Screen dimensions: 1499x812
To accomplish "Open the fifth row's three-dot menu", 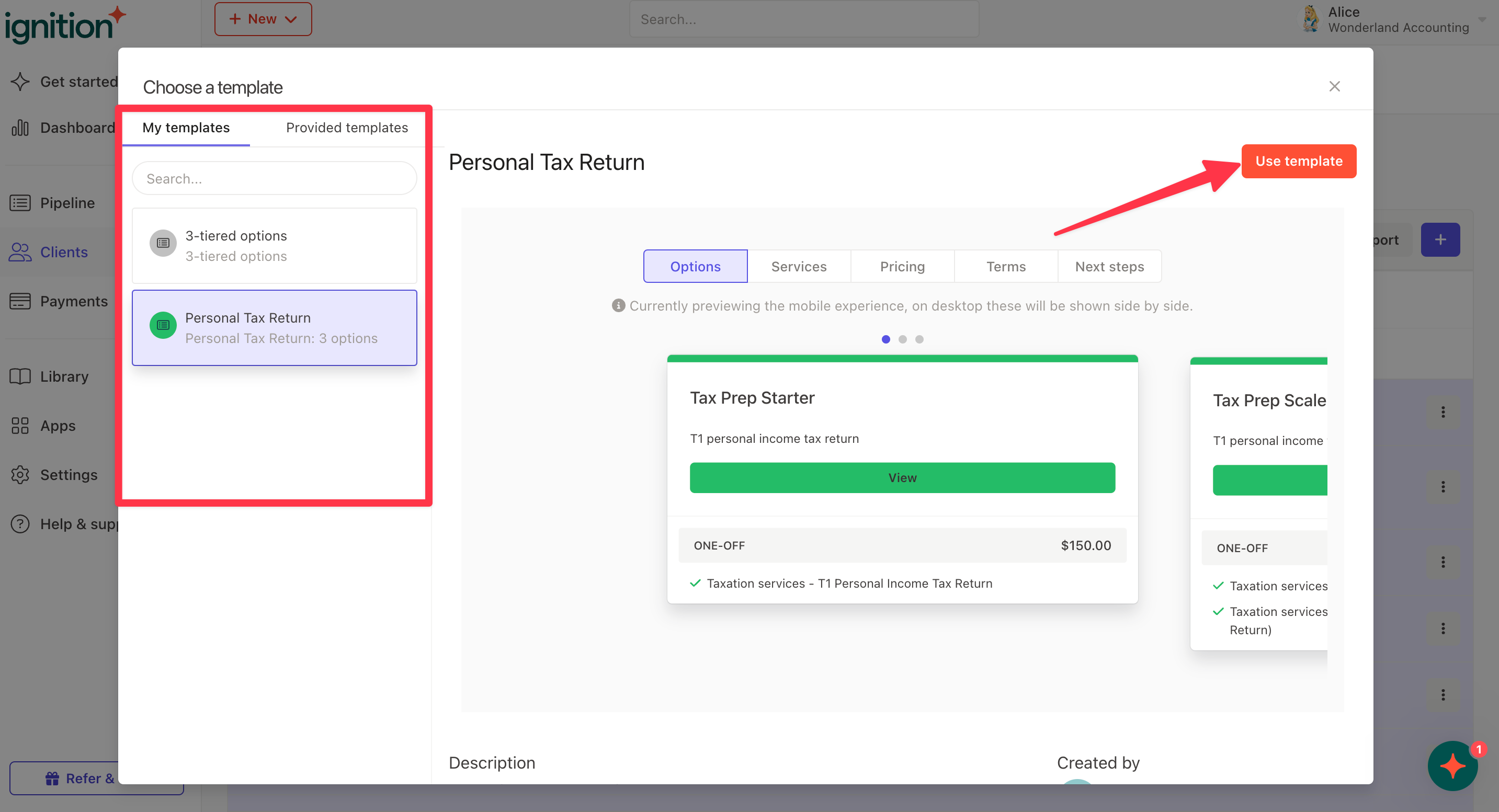I will (1443, 695).
